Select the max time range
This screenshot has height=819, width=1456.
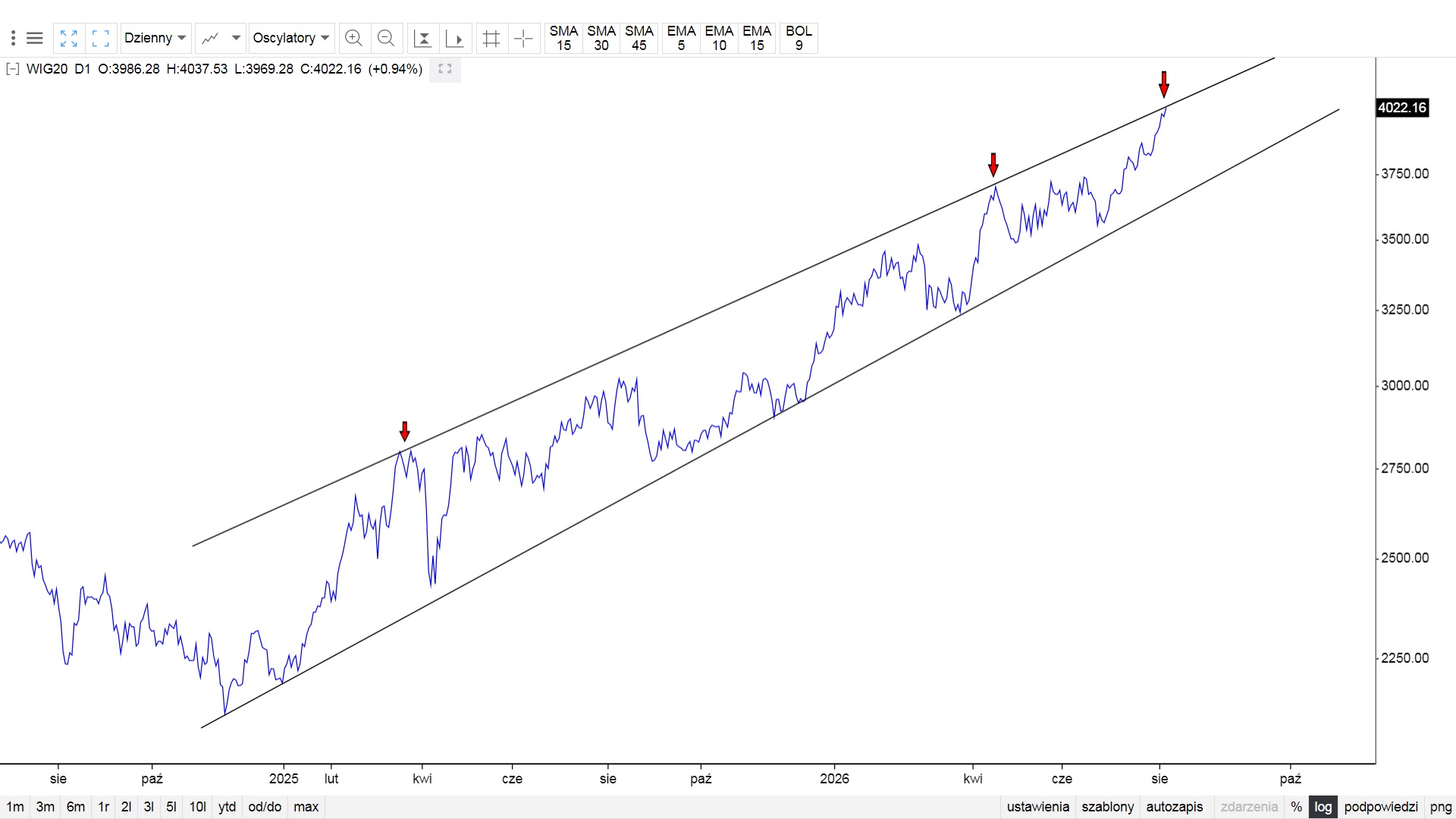tap(306, 807)
